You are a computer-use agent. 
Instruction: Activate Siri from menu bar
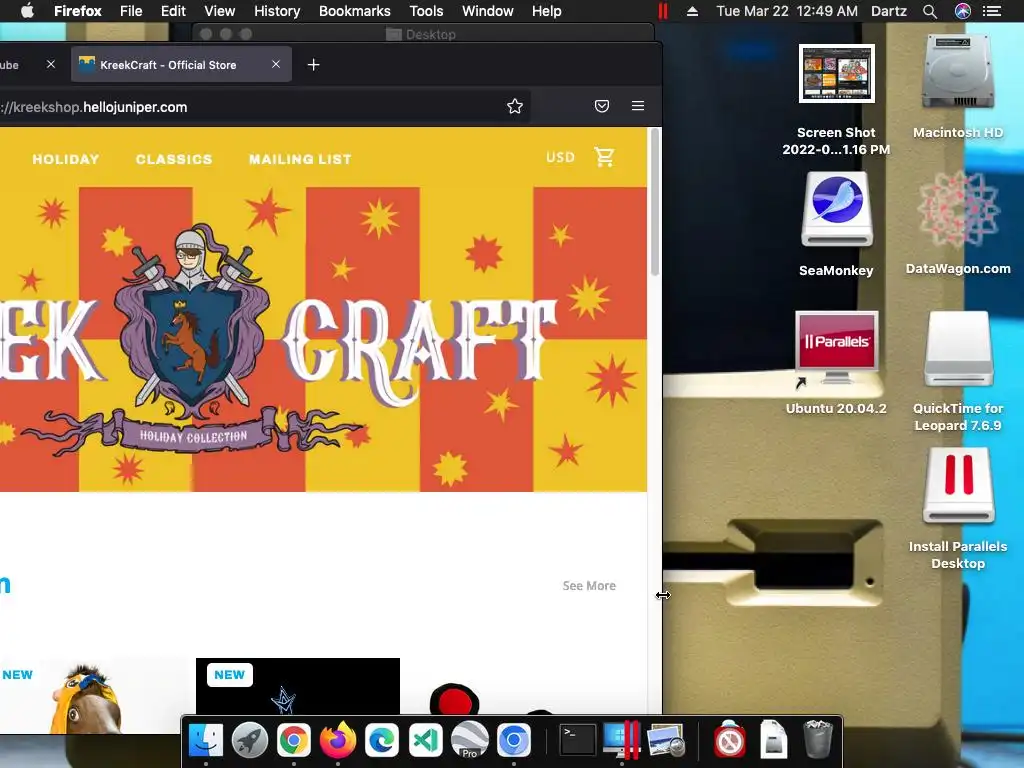pos(963,11)
